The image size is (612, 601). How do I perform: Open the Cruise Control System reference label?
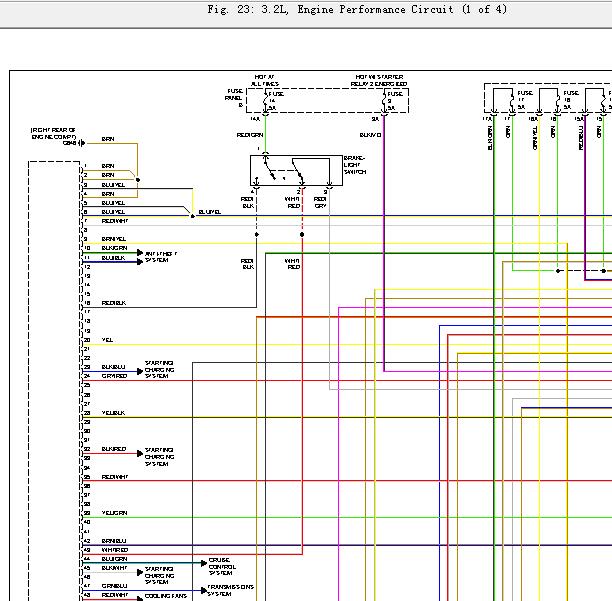coord(222,567)
